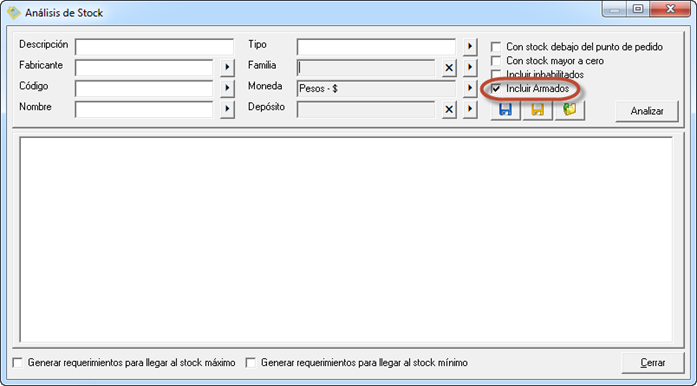Enable Con stock debajo del punto de pedido
The height and width of the screenshot is (386, 697).
pyautogui.click(x=496, y=47)
